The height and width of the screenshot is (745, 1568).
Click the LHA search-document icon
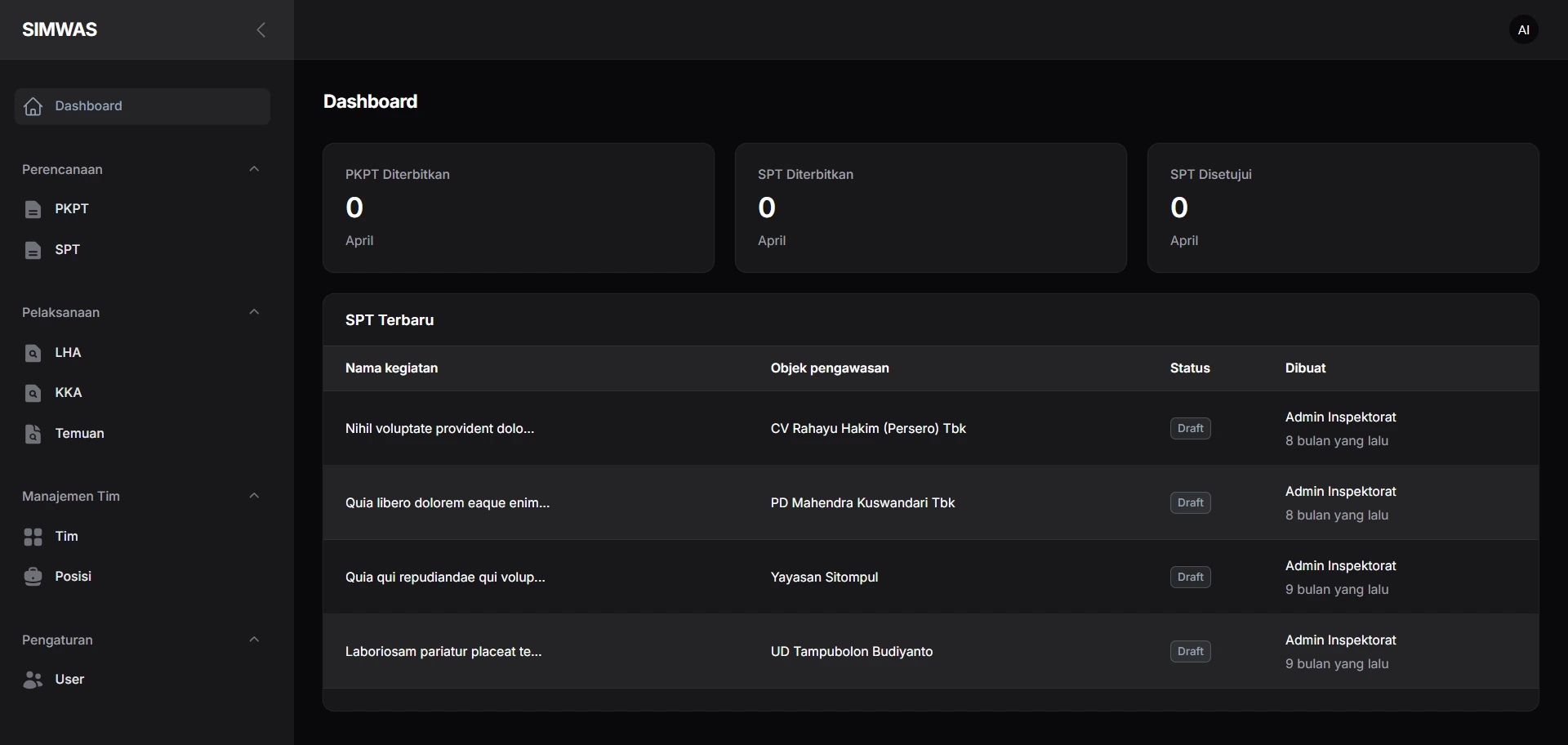pyautogui.click(x=33, y=353)
